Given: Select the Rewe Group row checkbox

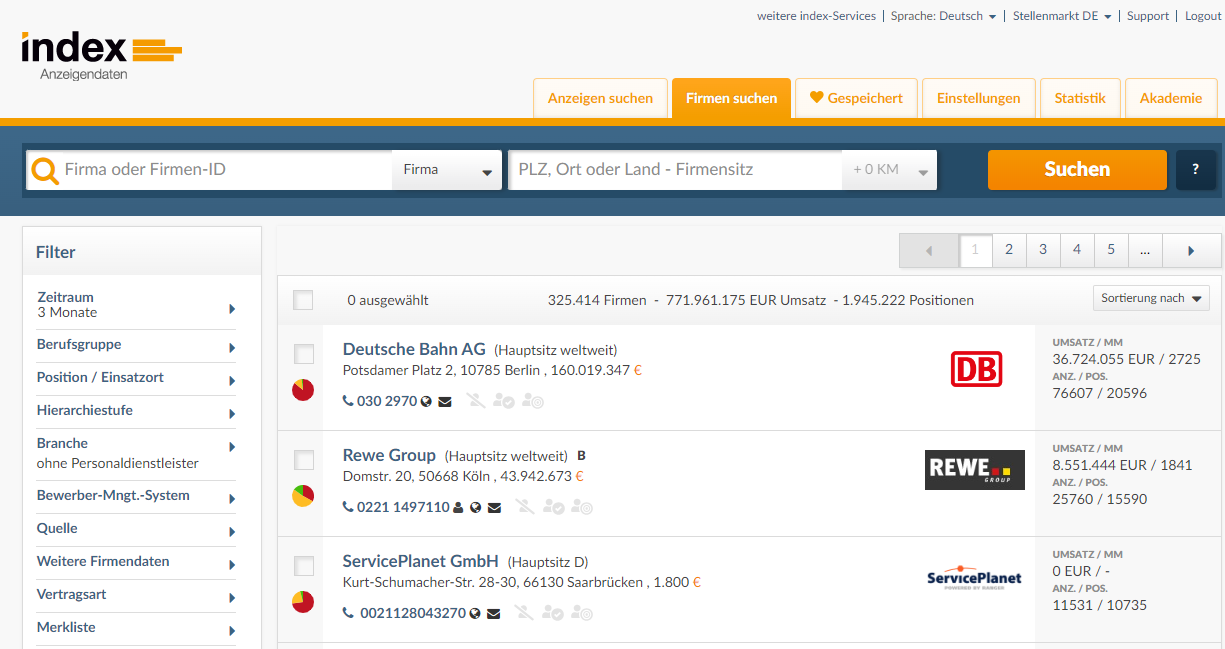Looking at the screenshot, I should coord(304,460).
